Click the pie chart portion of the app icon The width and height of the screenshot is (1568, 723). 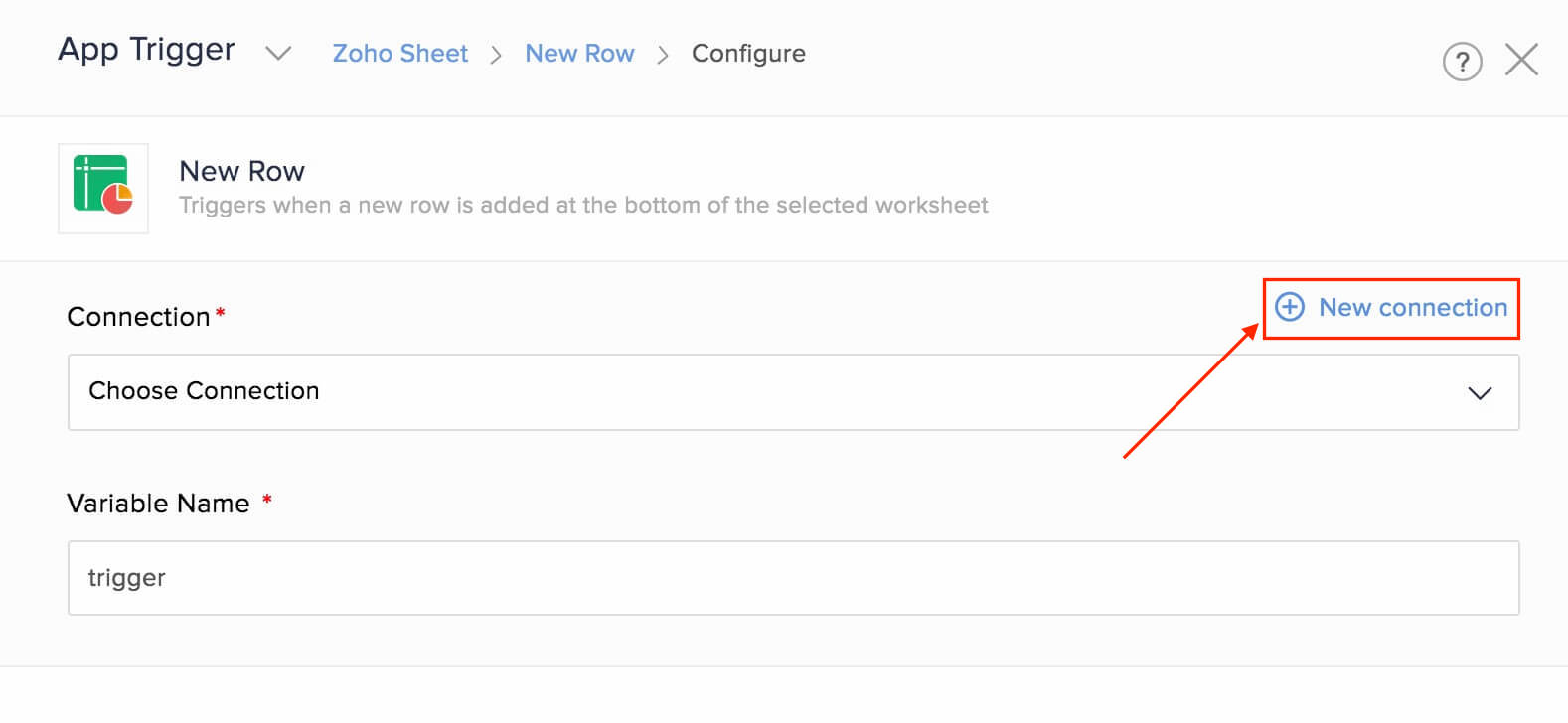click(x=118, y=201)
